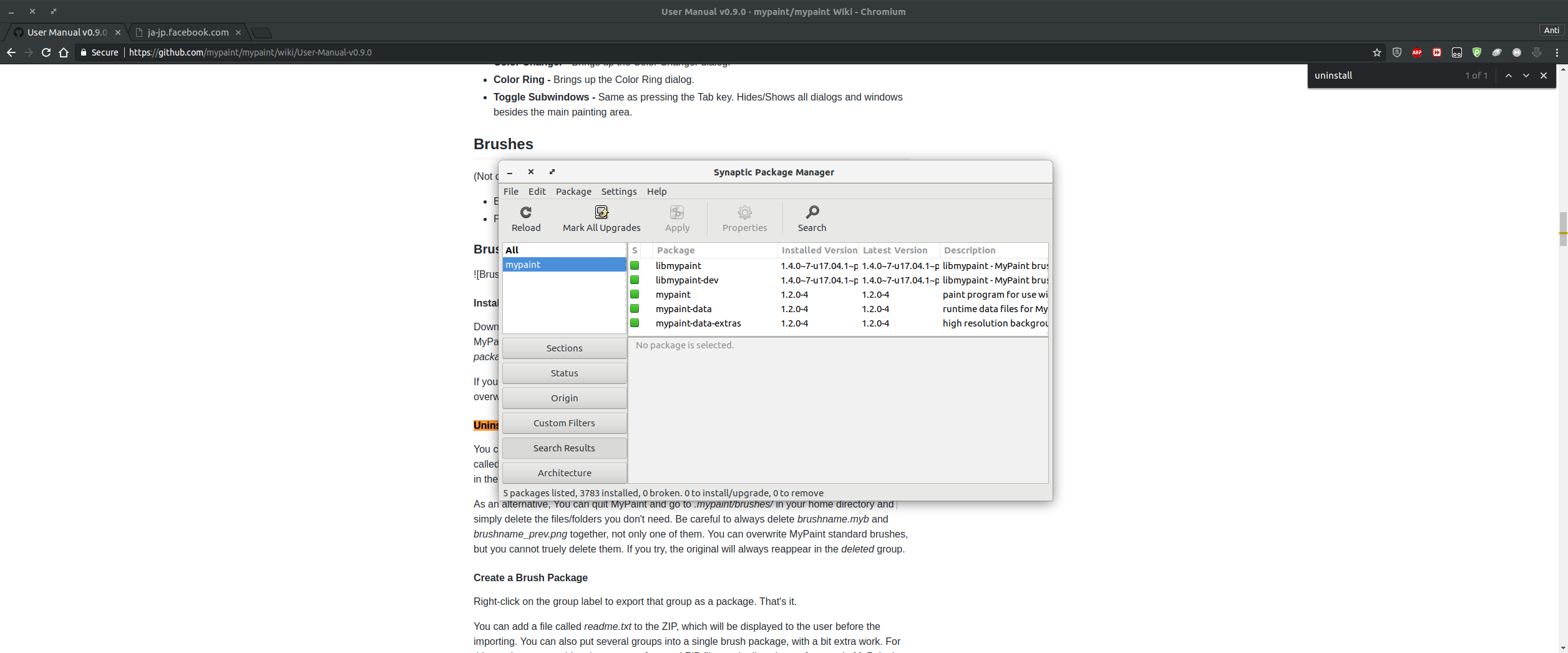Click Reload icon in Synaptic toolbar
The height and width of the screenshot is (653, 1568).
point(526,212)
